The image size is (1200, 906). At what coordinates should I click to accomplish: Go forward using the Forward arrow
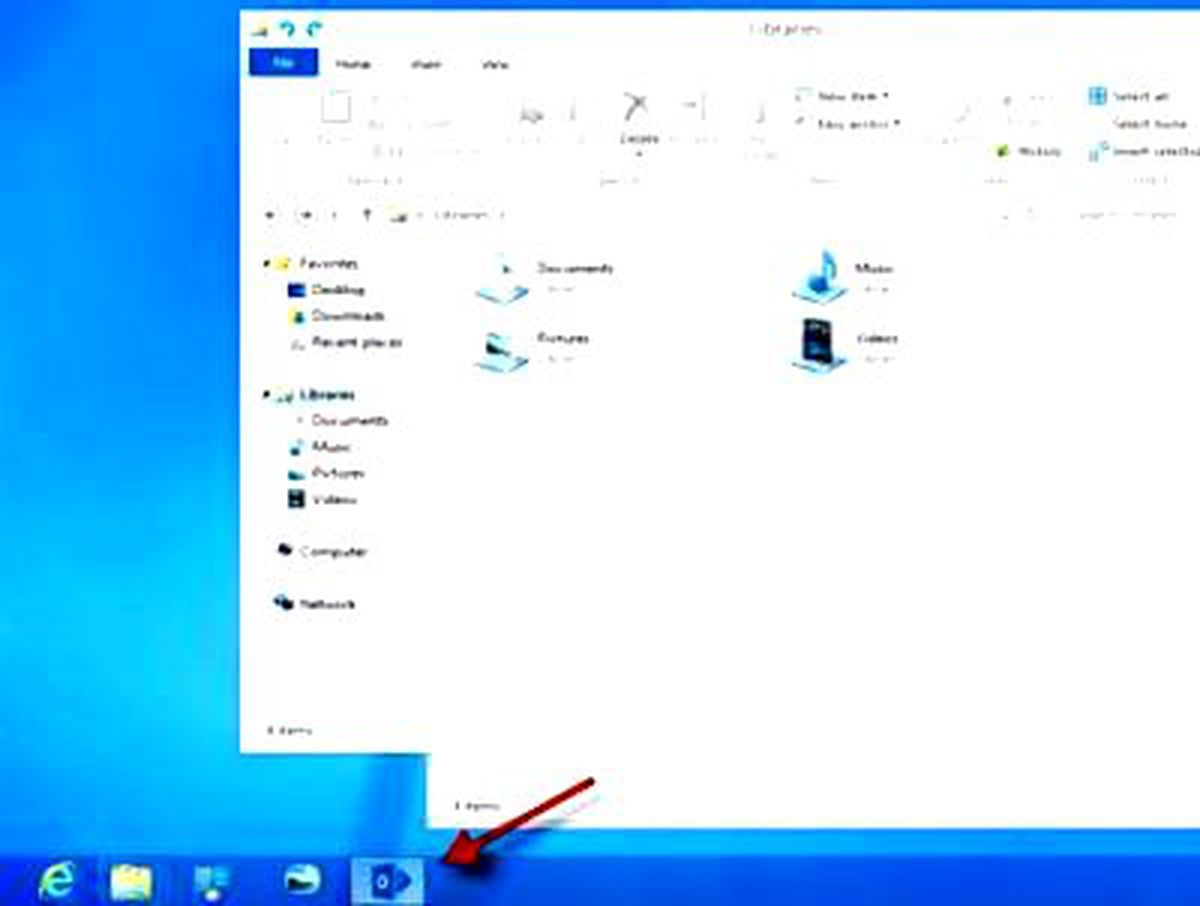pos(306,214)
